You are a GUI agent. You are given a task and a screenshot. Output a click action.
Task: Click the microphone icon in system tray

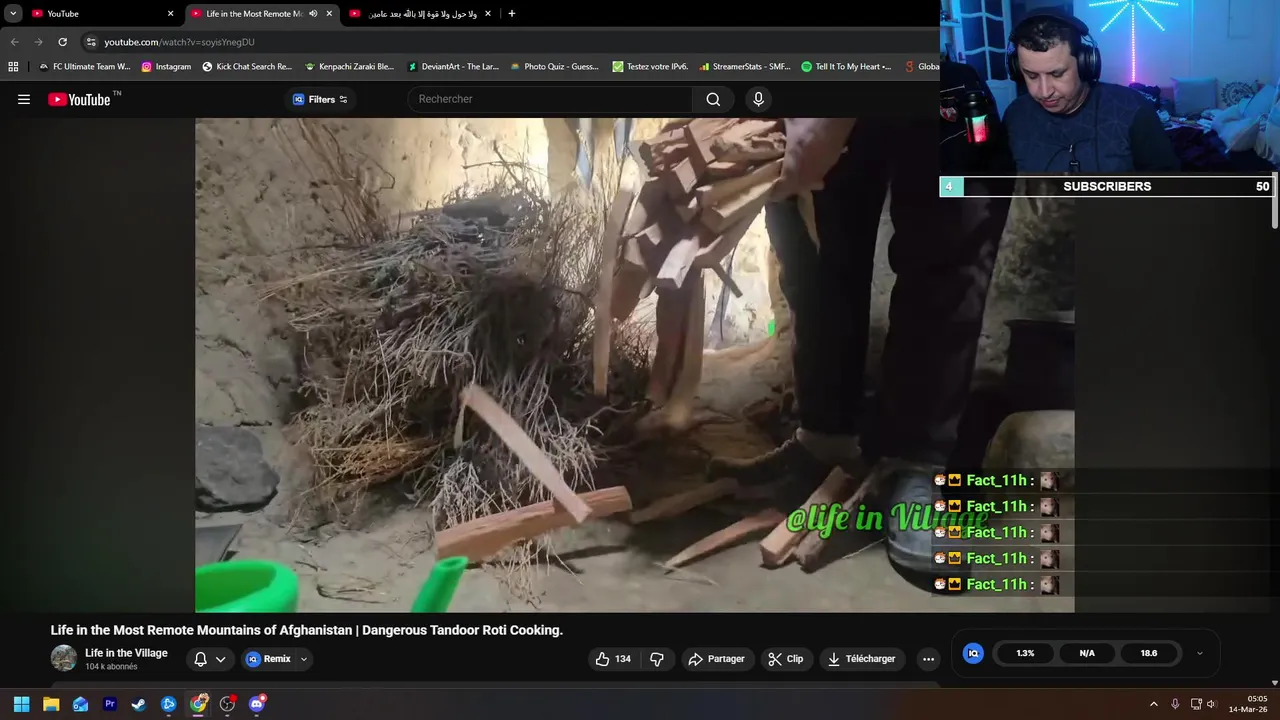(x=1175, y=704)
